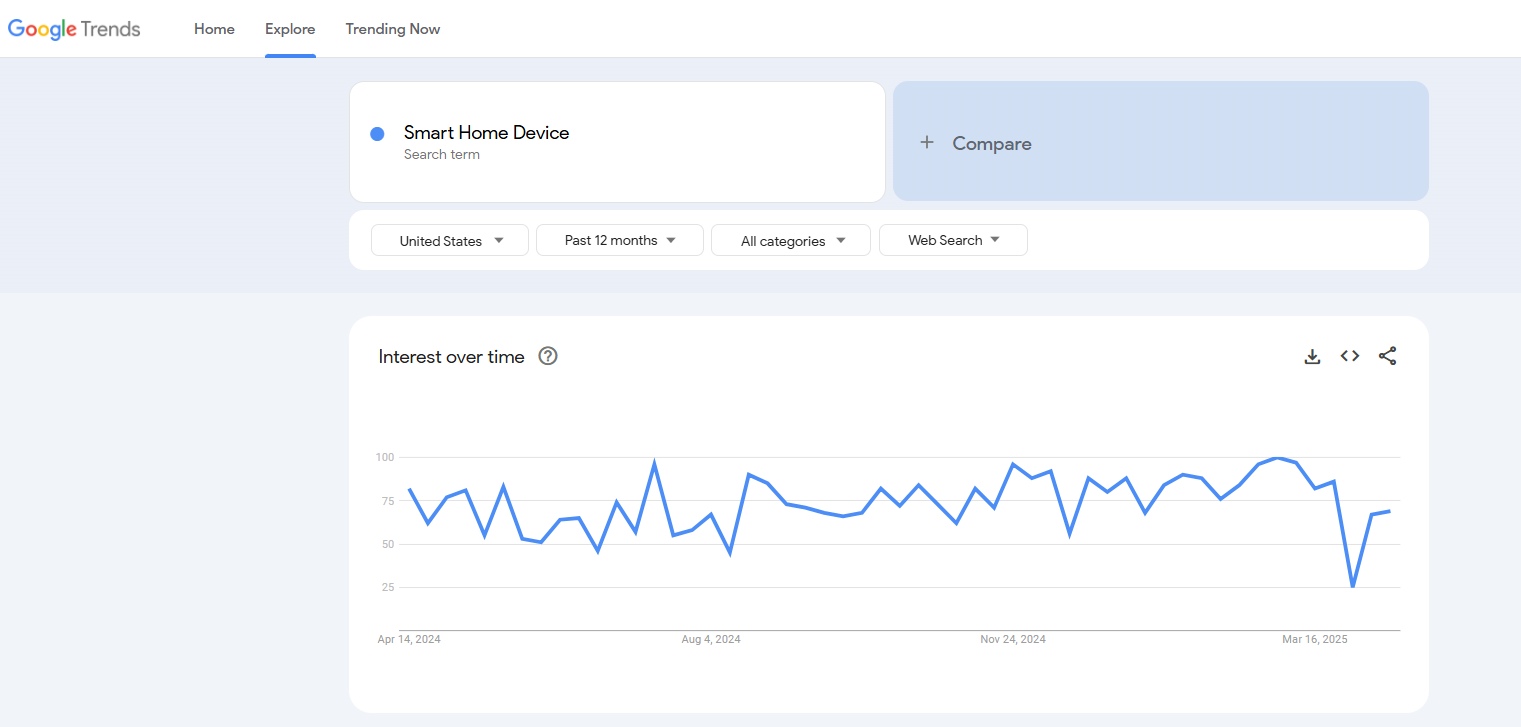This screenshot has height=727, width=1521.
Task: Select the Explore tab
Action: [290, 29]
